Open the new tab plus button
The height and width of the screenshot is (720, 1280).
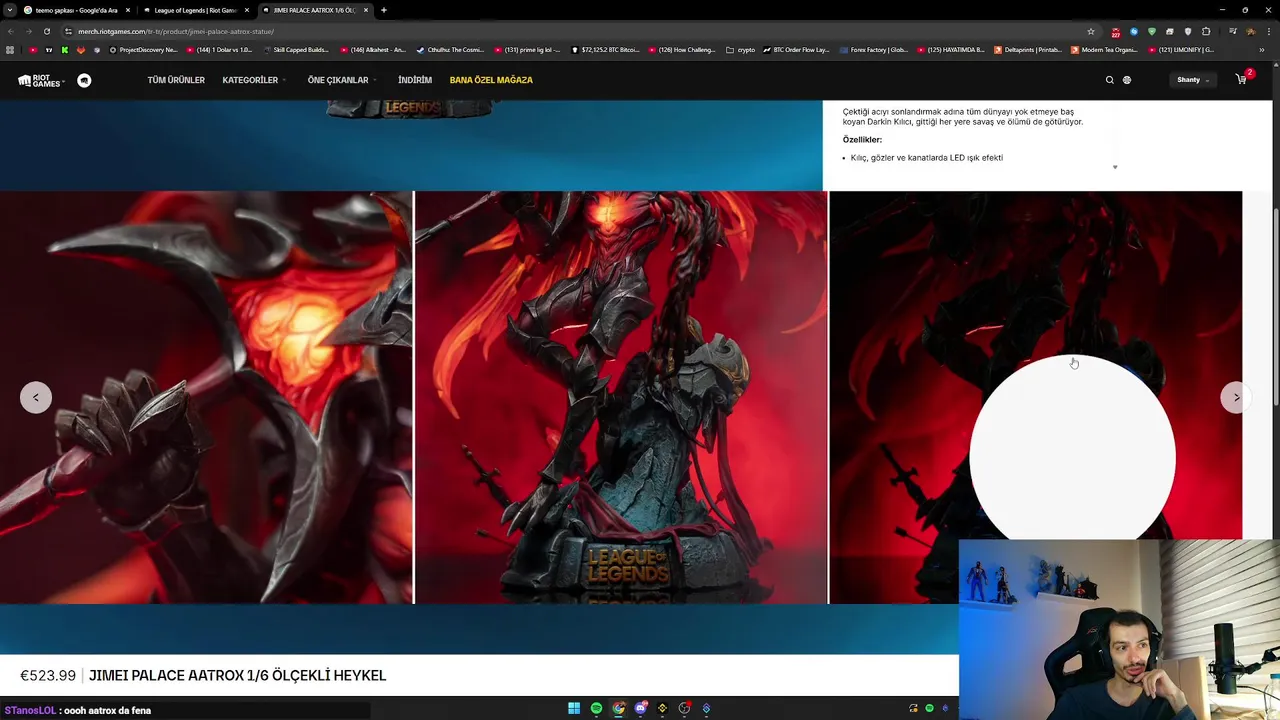(384, 10)
